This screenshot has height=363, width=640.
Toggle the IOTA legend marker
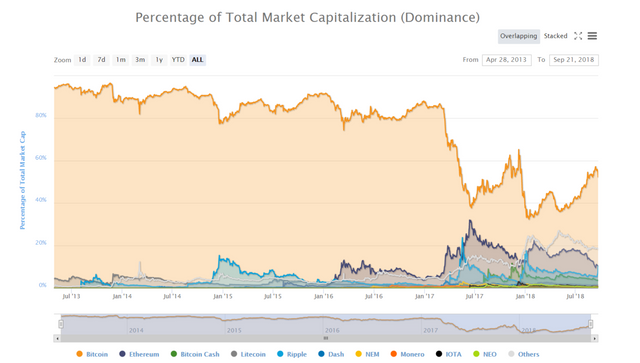[x=439, y=354]
